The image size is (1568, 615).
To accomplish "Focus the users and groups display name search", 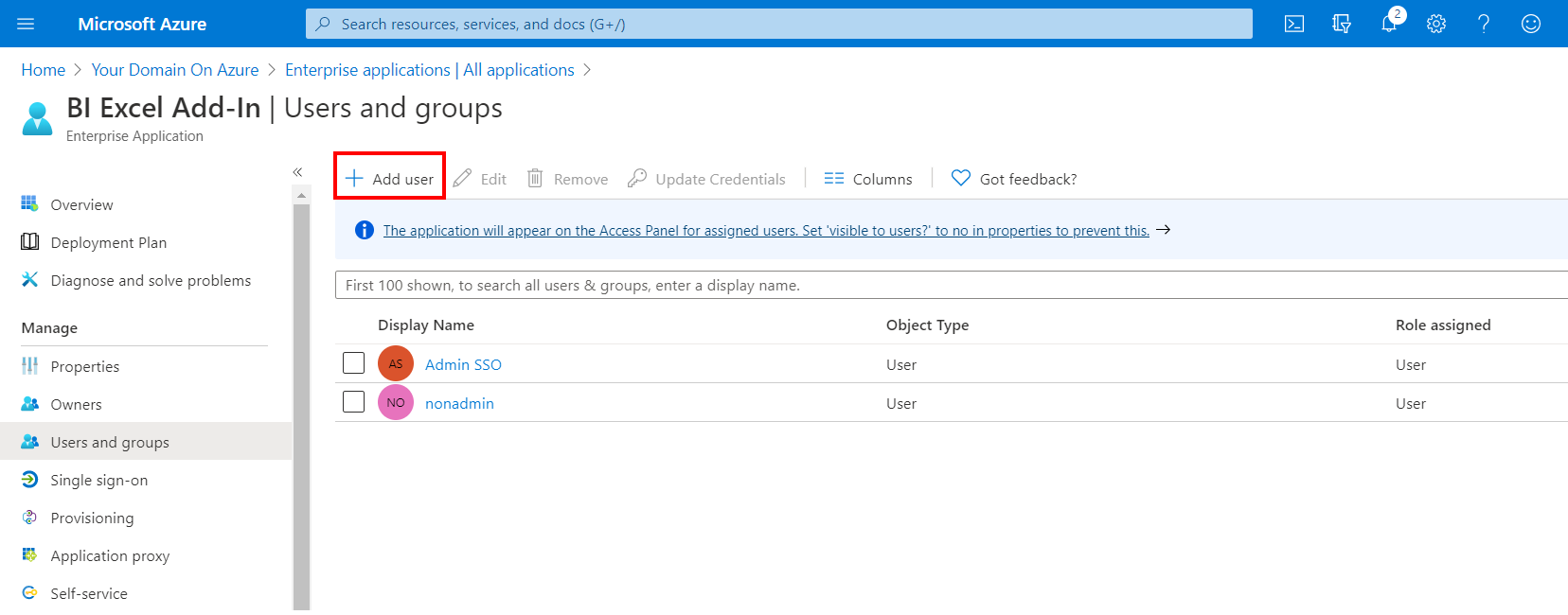I will (952, 285).
